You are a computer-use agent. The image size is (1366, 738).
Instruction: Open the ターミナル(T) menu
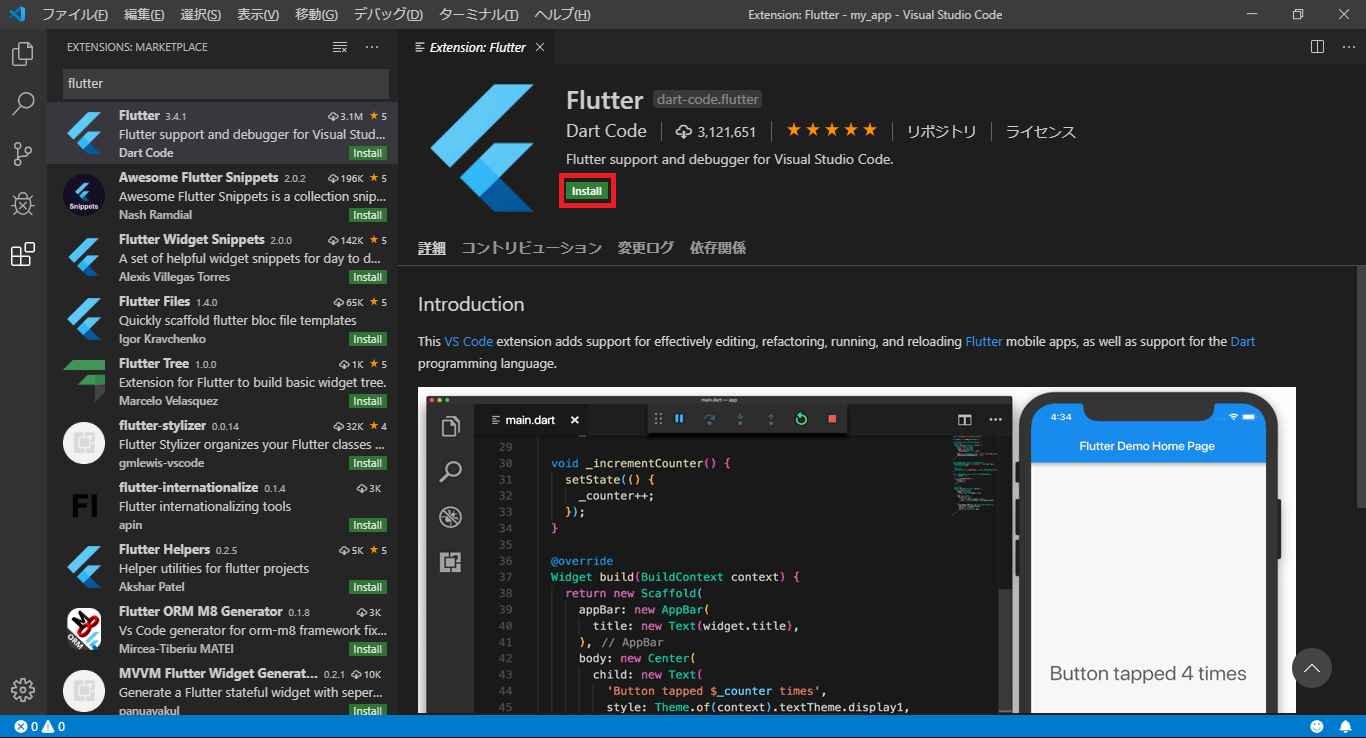(x=479, y=15)
